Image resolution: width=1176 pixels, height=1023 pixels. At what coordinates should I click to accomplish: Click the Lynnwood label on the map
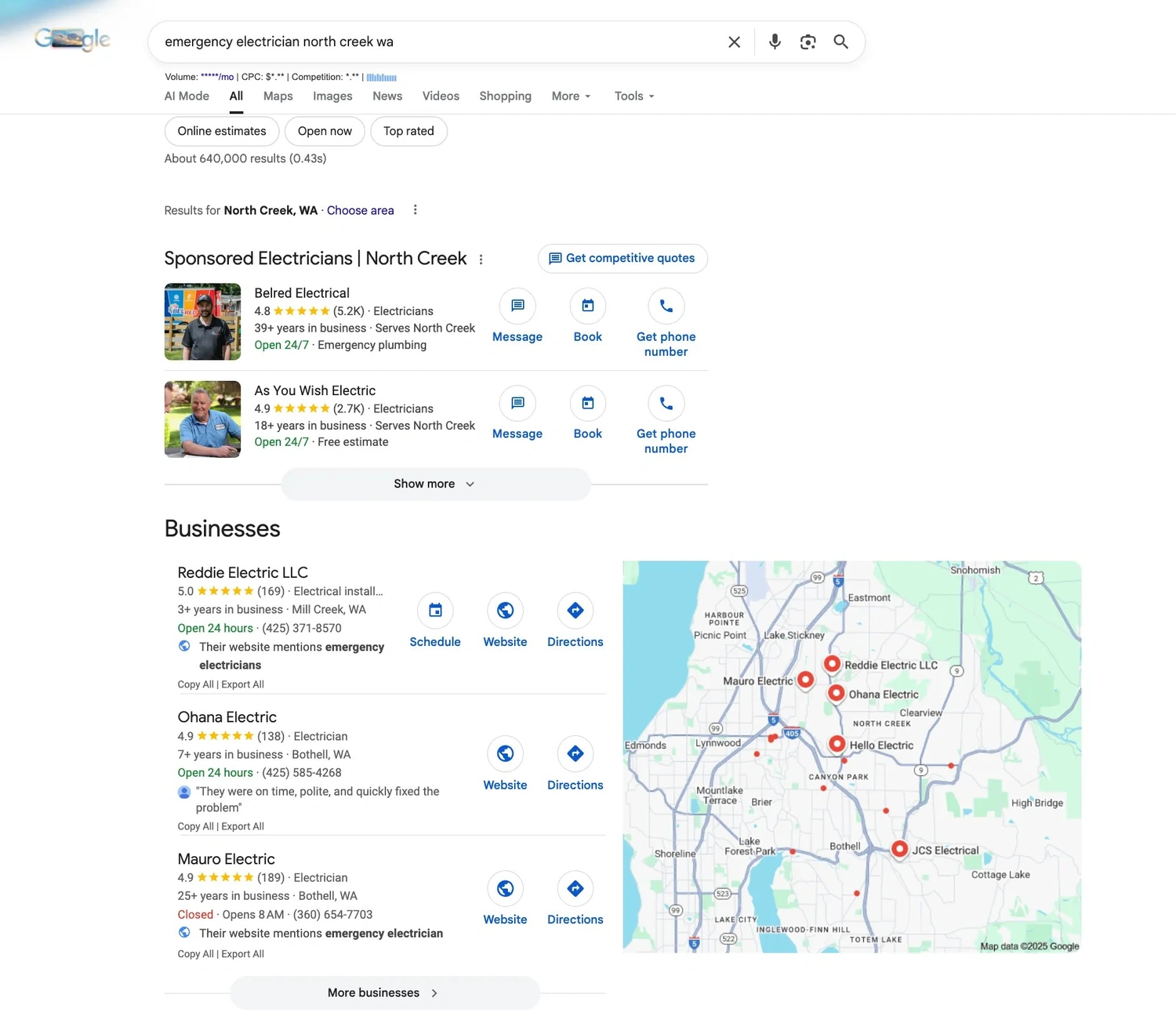point(718,742)
